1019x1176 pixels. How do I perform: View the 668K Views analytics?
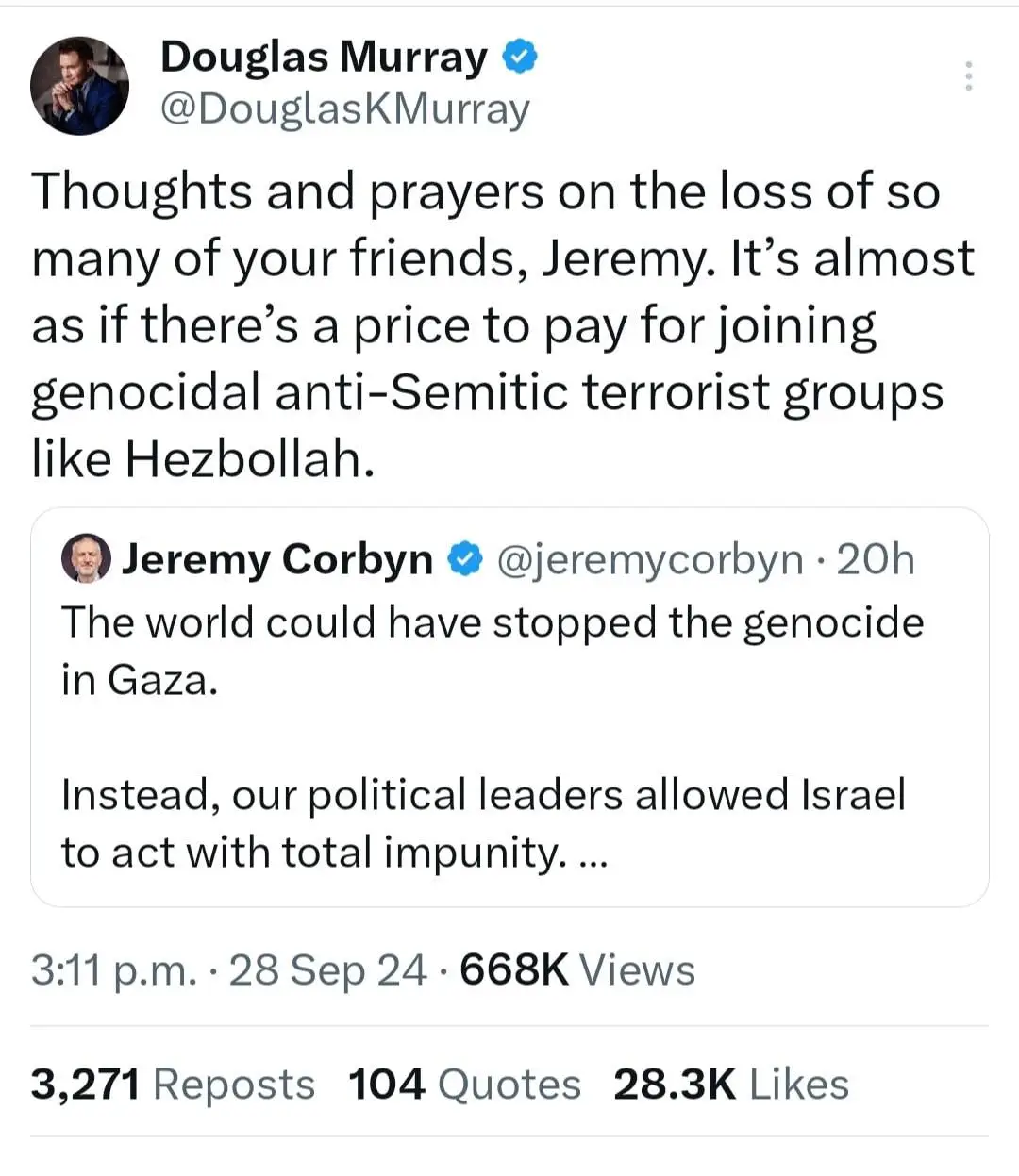tap(576, 970)
